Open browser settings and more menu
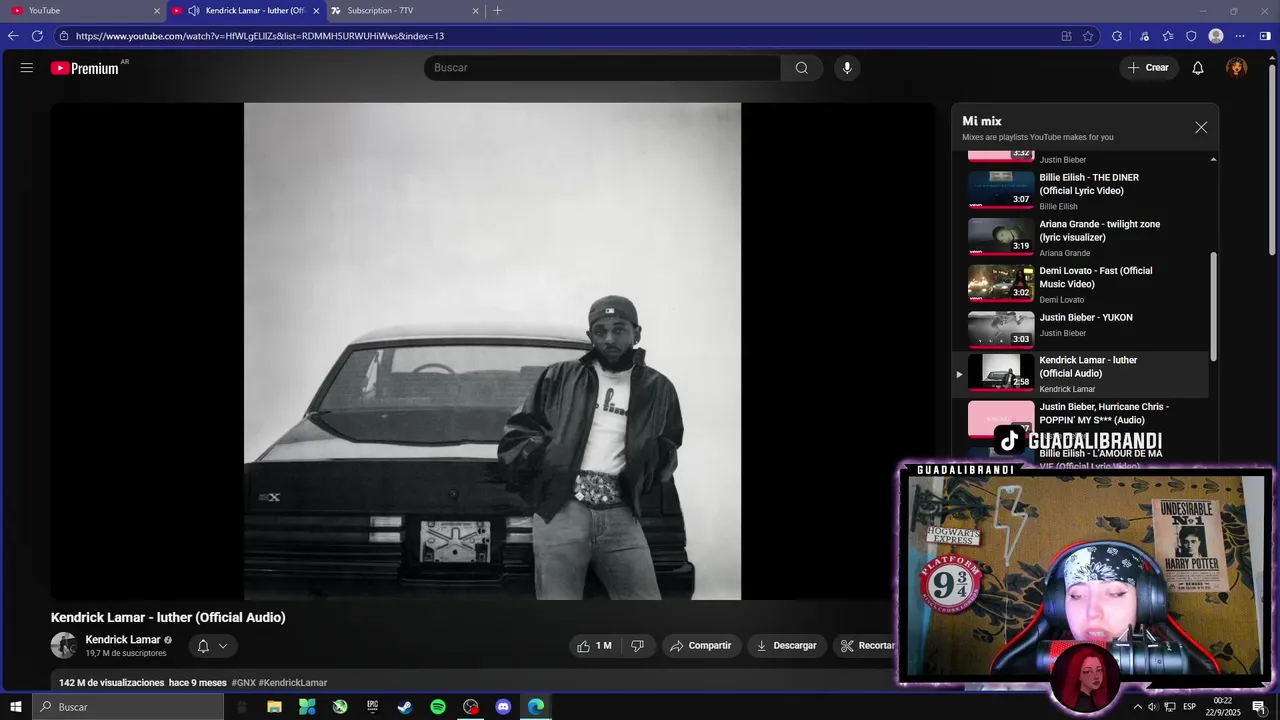Screen dimensions: 1280x720 coord(1241,36)
